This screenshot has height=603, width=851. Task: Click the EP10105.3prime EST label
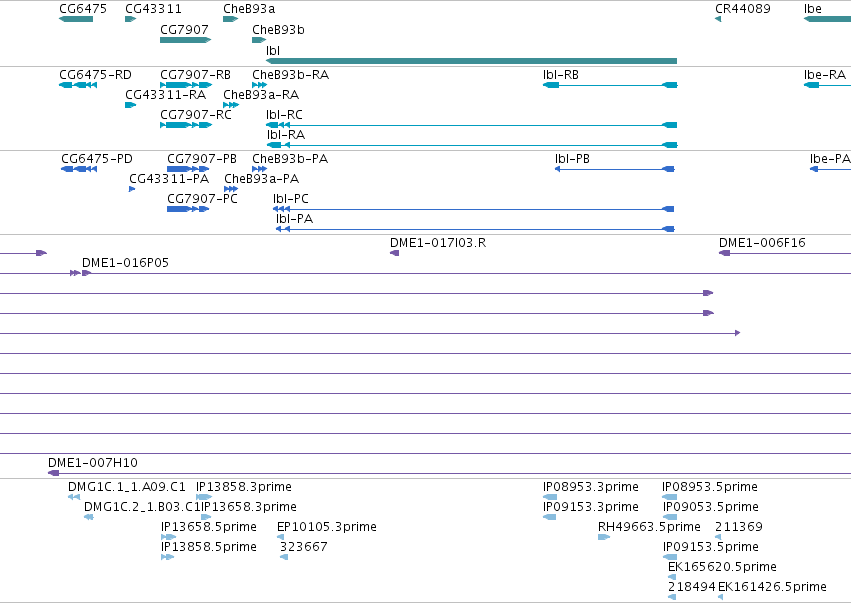click(x=327, y=528)
